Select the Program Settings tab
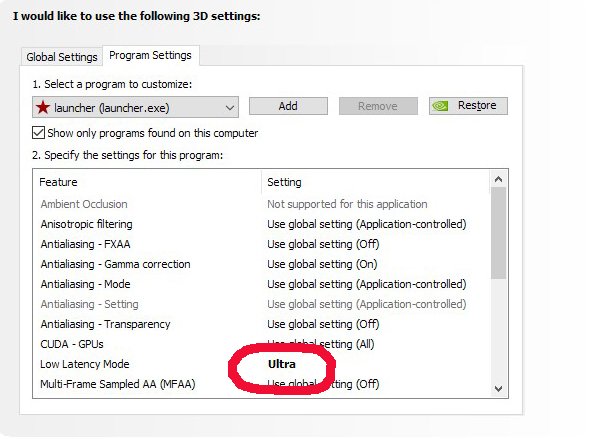Screen dimensions: 603x439 click(x=150, y=55)
